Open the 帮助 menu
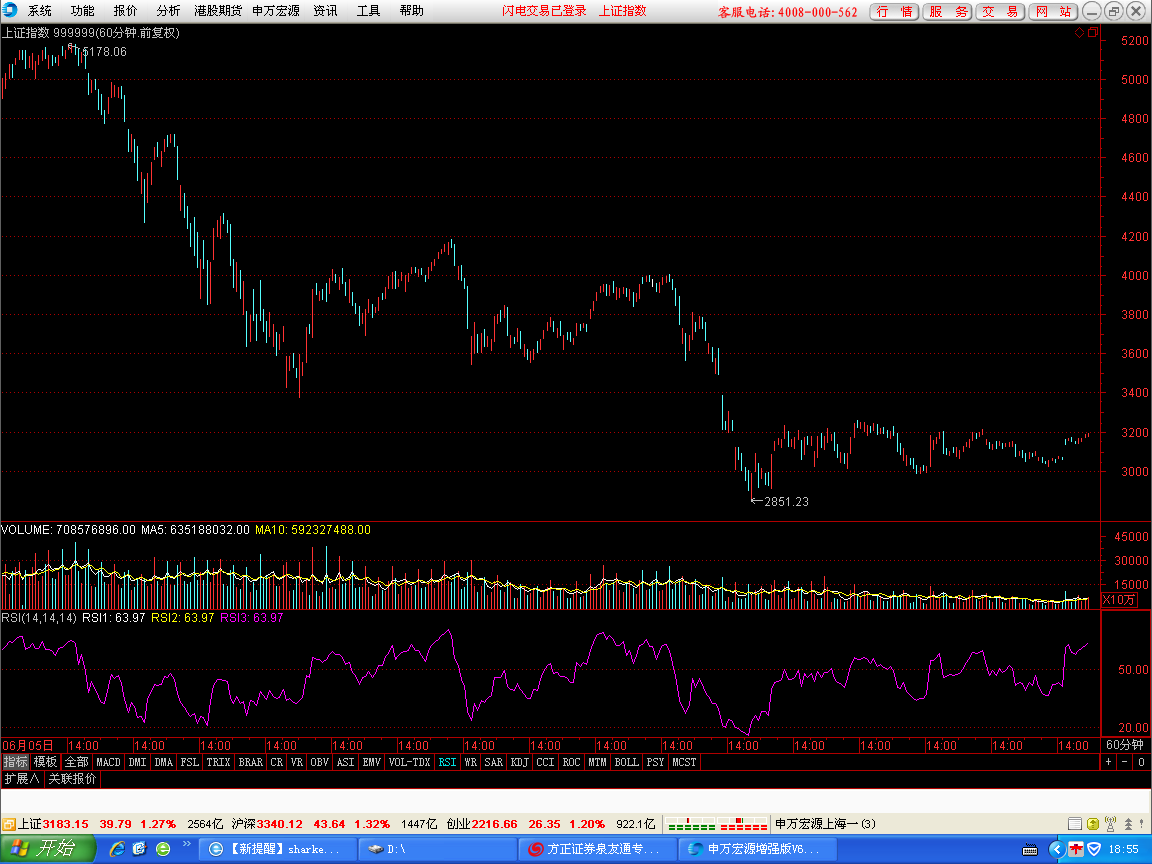Viewport: 1152px width, 864px height. (411, 10)
